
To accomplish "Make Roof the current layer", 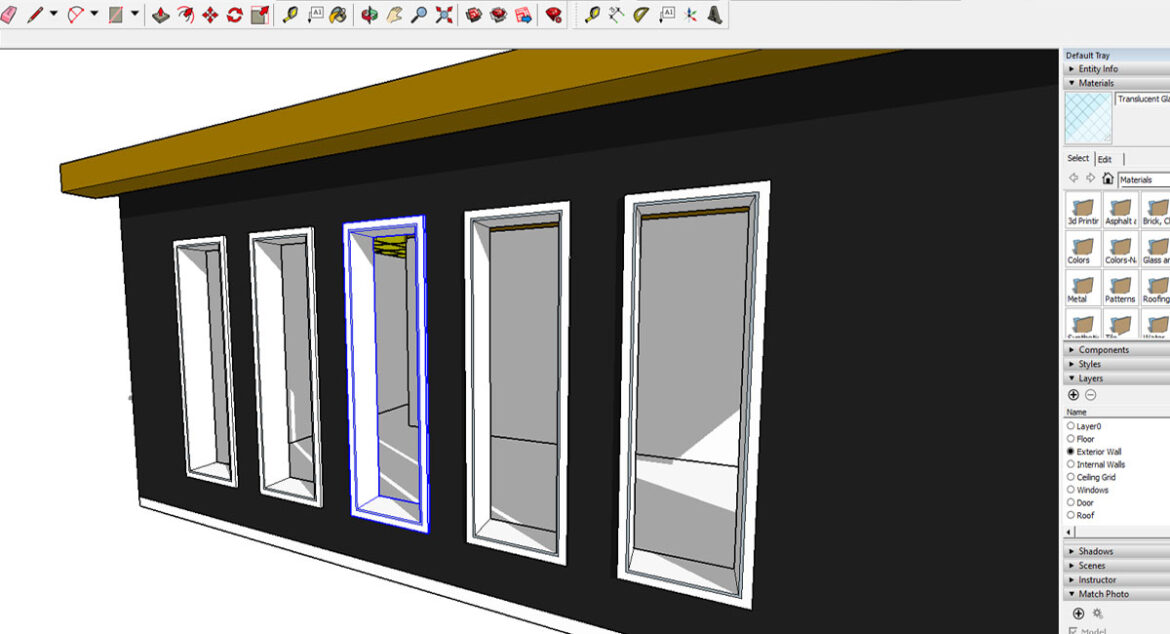I will click(1070, 515).
